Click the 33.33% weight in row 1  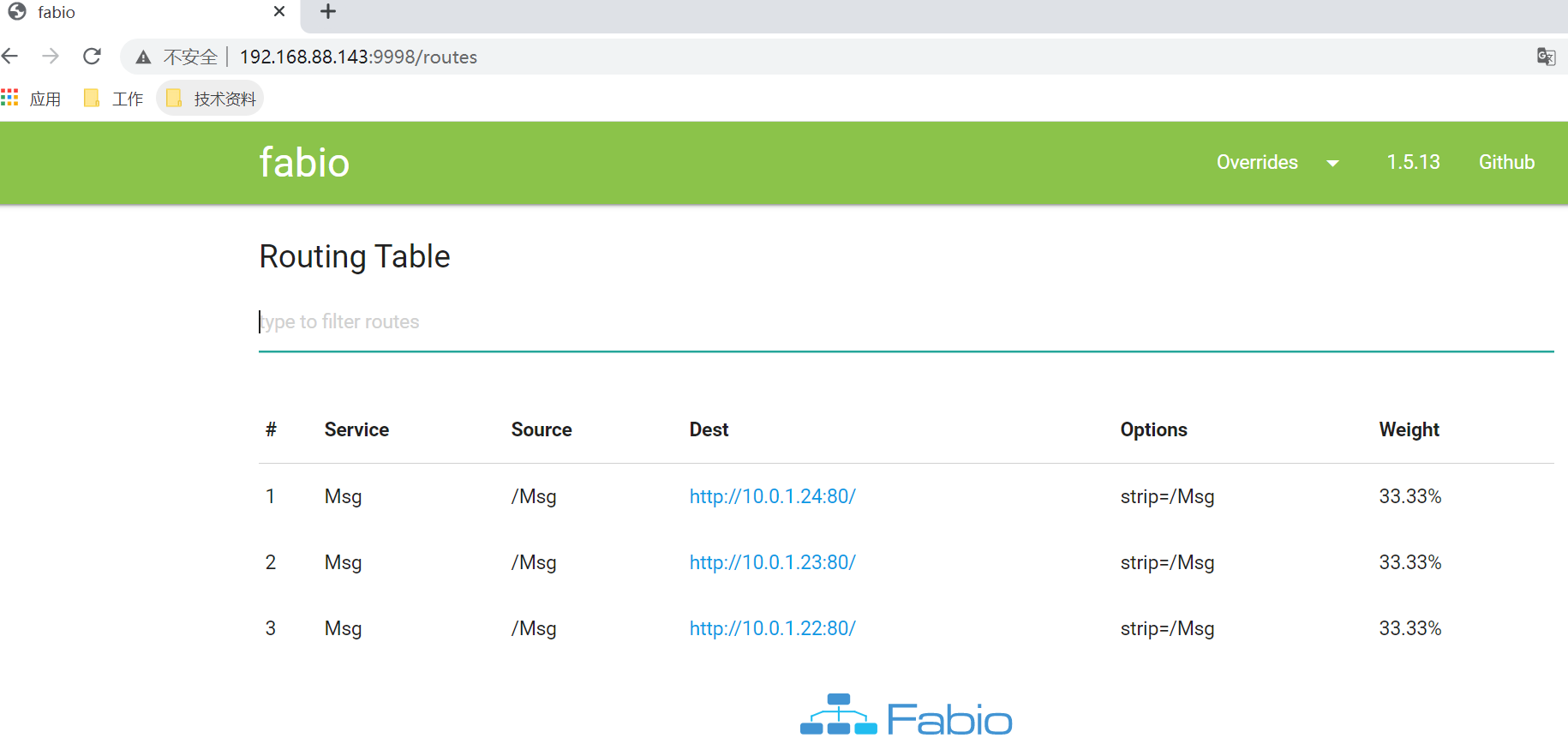1410,496
